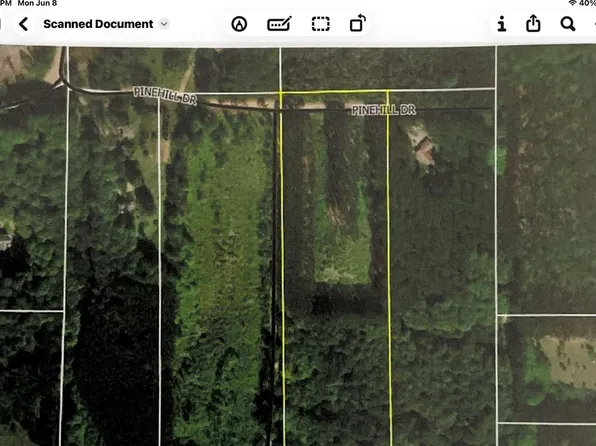
Task: Show document info with the i icon
Action: pyautogui.click(x=502, y=24)
